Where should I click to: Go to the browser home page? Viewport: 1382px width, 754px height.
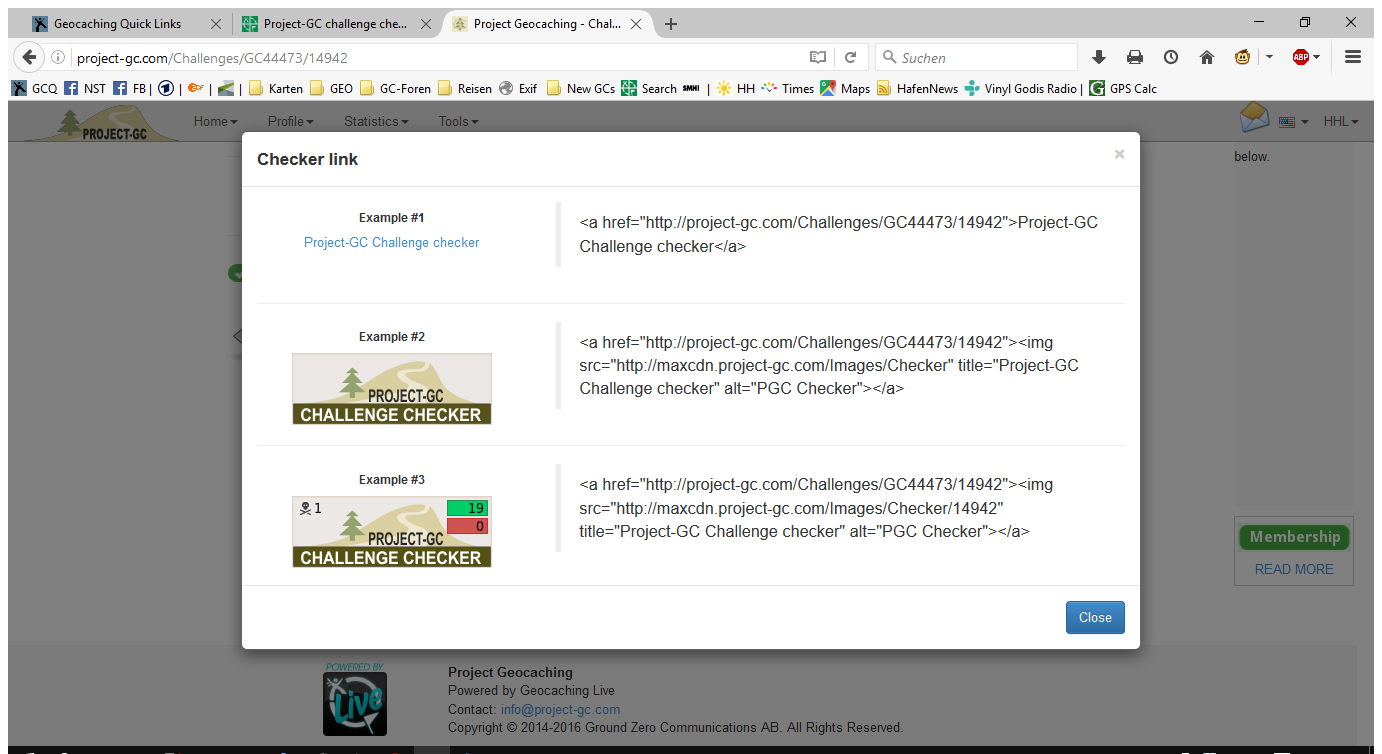[1207, 58]
